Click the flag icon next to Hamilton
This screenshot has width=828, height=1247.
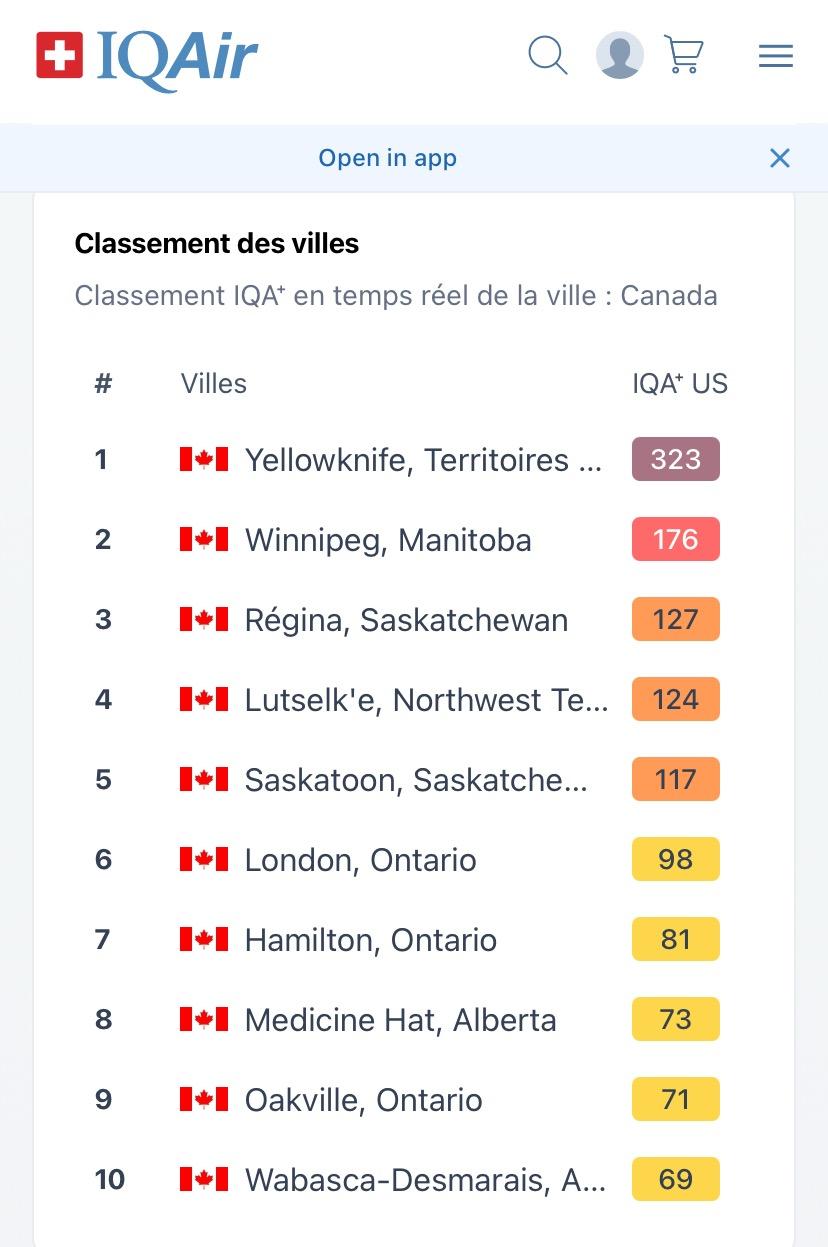pyautogui.click(x=204, y=940)
